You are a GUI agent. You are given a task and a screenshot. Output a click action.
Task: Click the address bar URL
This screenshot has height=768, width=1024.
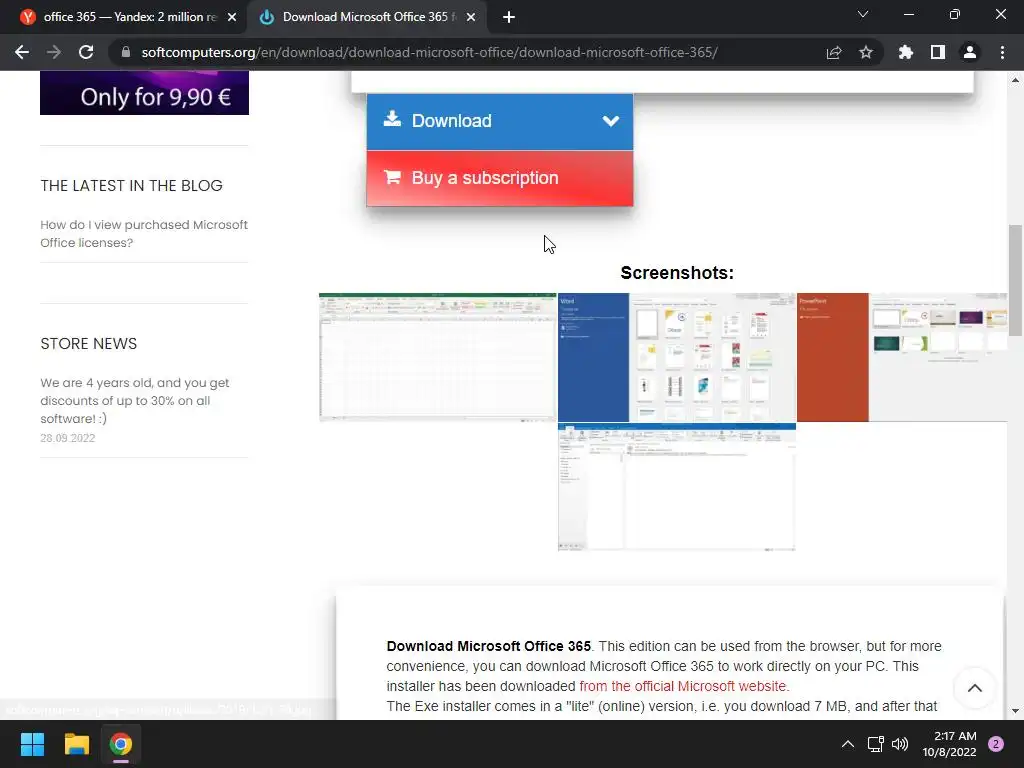[x=429, y=52]
